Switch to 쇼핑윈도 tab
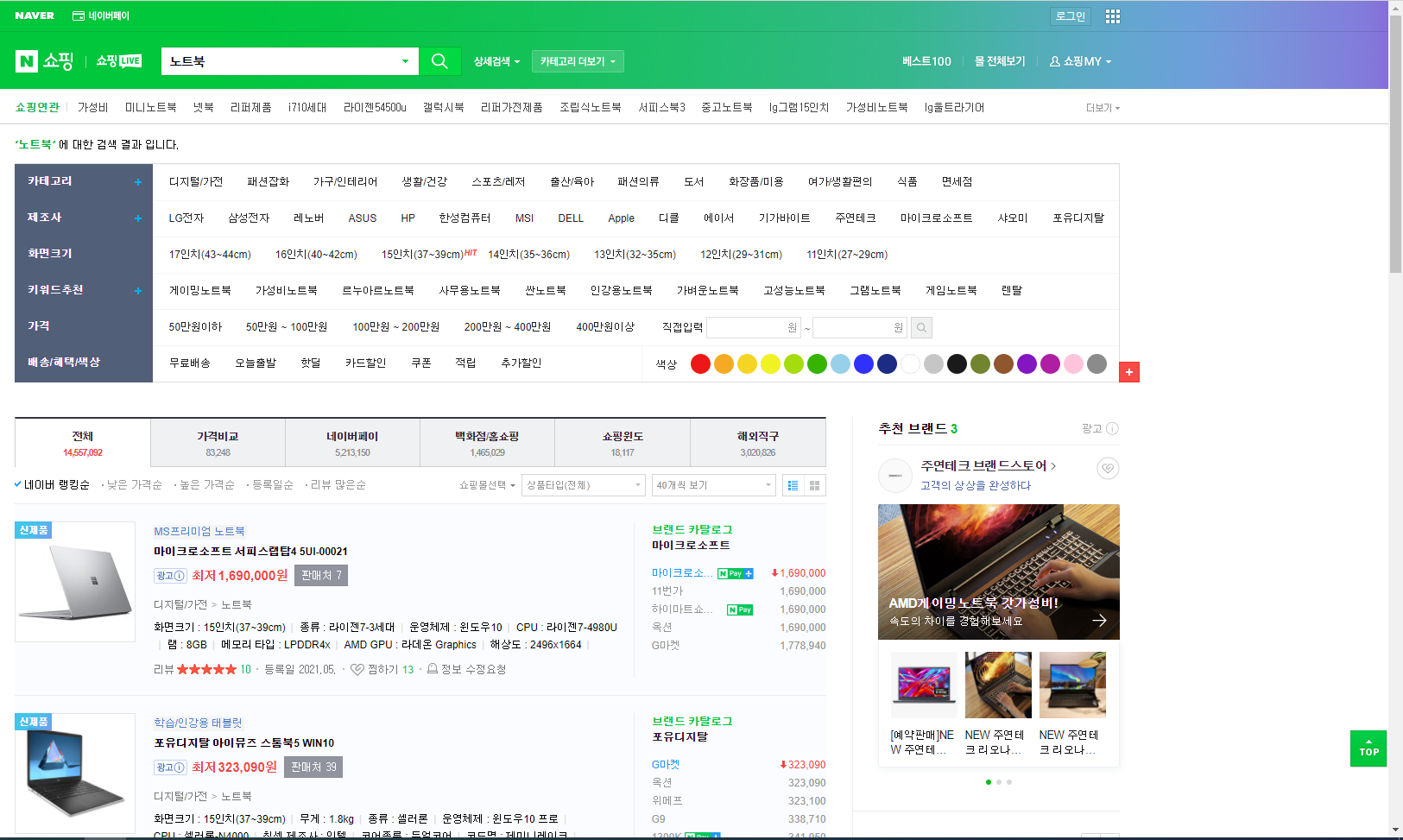Image resolution: width=1403 pixels, height=840 pixels. (623, 443)
